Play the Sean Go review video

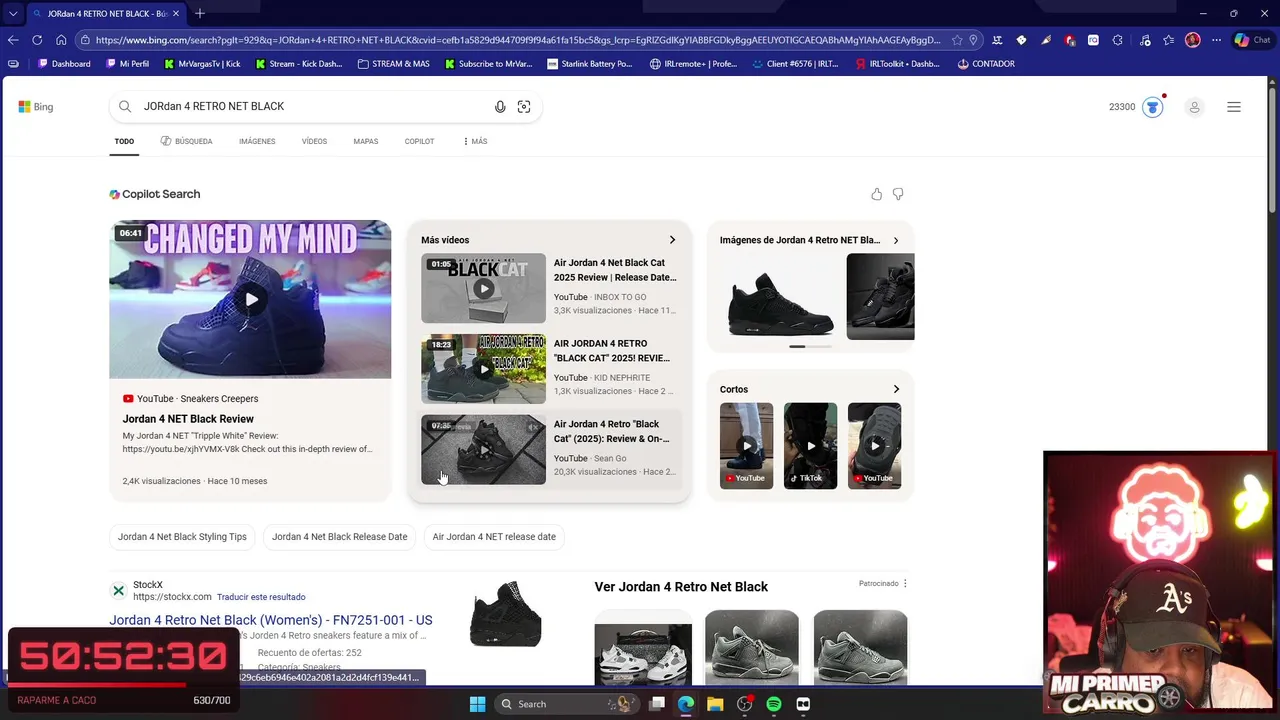483,450
